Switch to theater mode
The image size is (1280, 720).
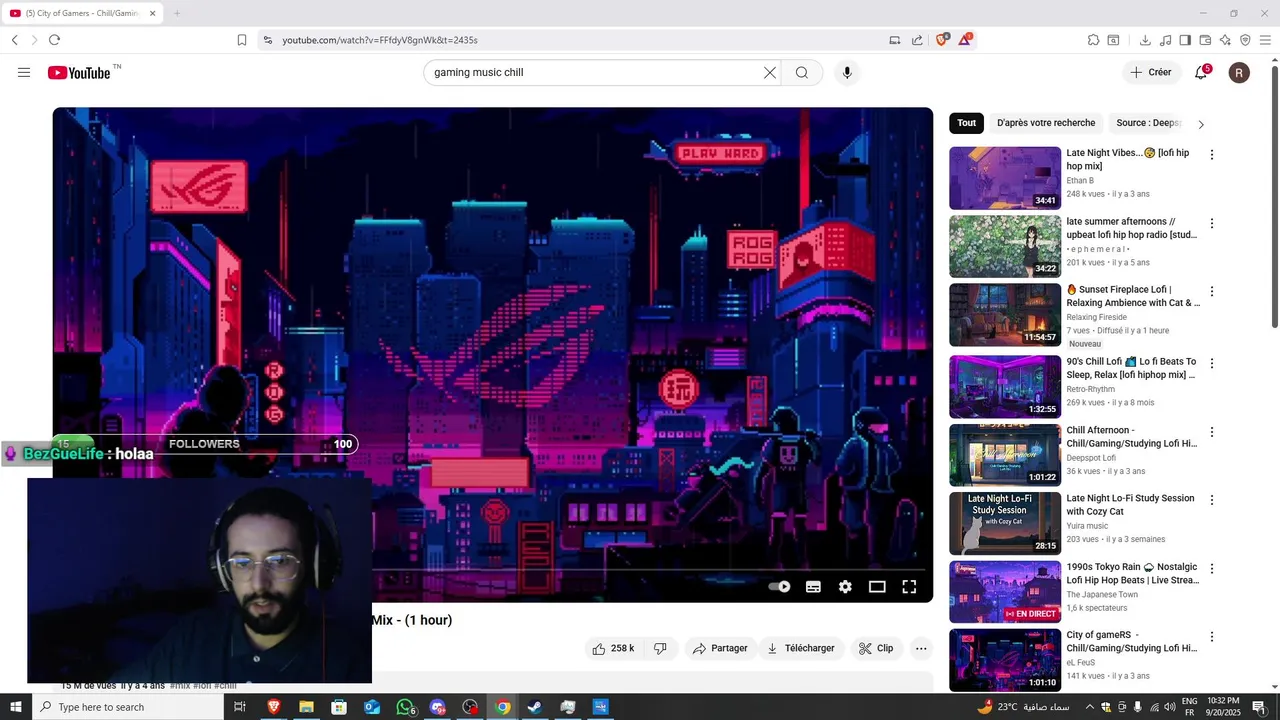pos(877,587)
